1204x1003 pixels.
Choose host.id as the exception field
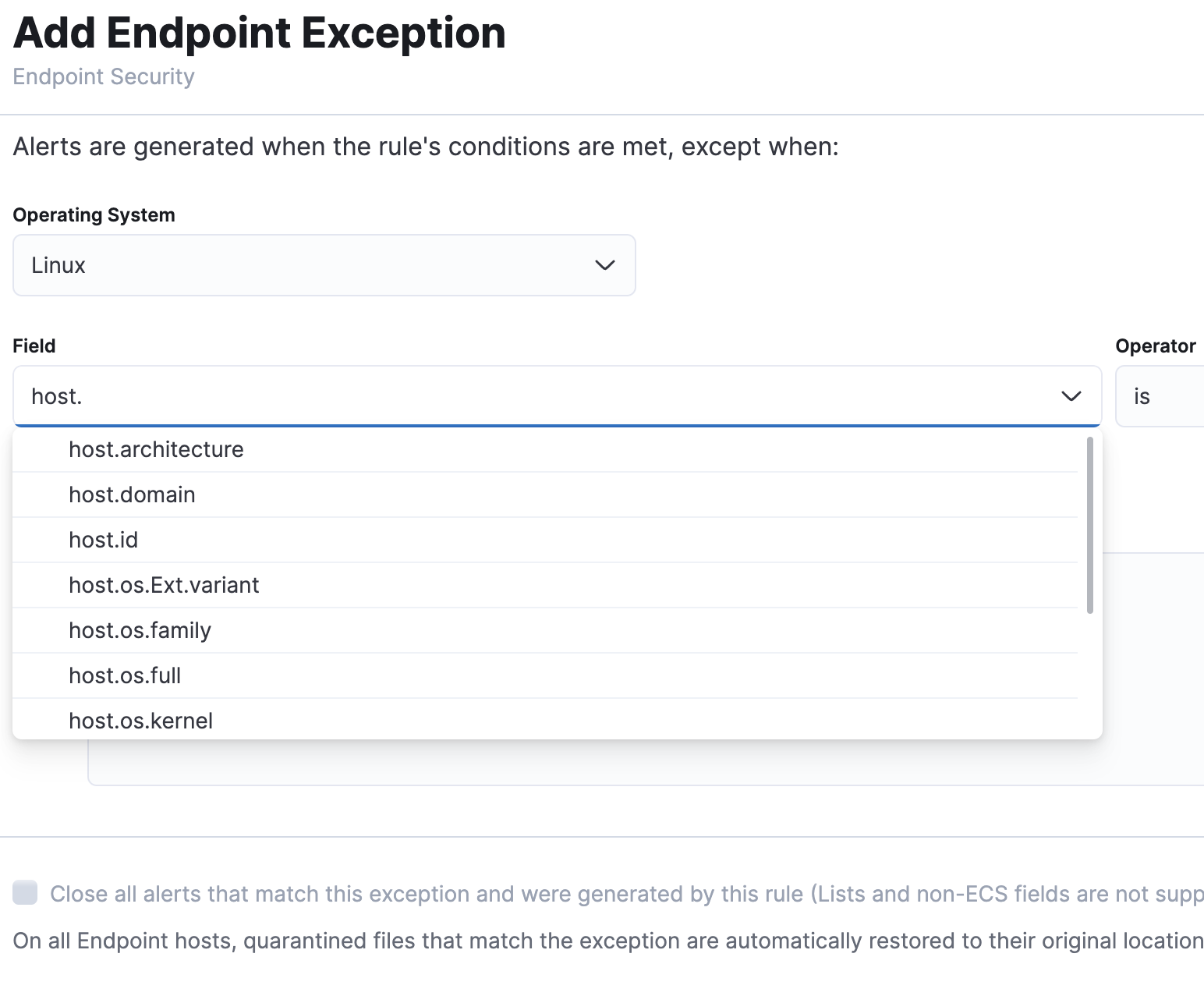click(103, 540)
